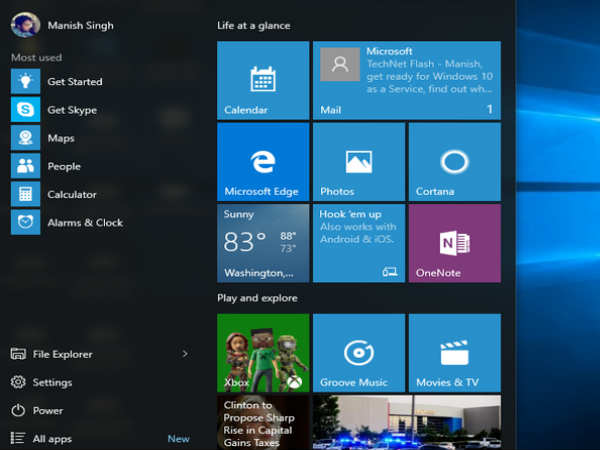Launch the OneNote tile

click(x=455, y=243)
